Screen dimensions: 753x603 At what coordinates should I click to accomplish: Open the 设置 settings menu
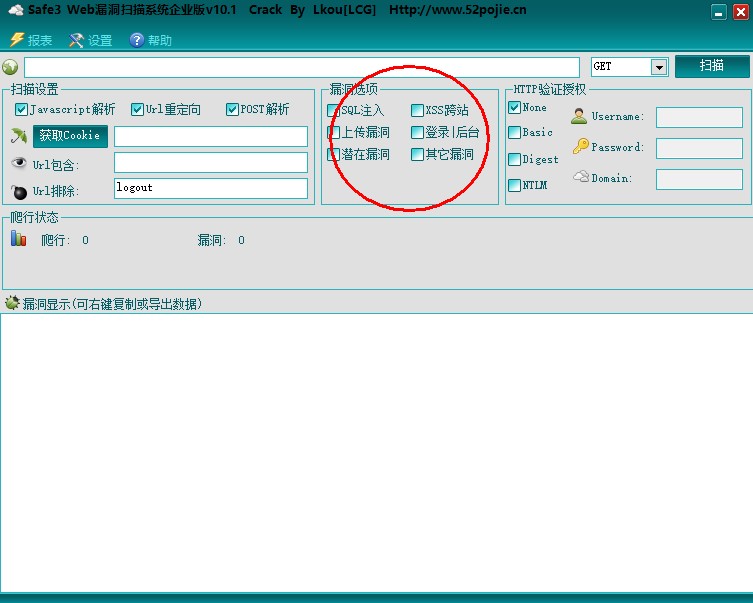[90, 40]
